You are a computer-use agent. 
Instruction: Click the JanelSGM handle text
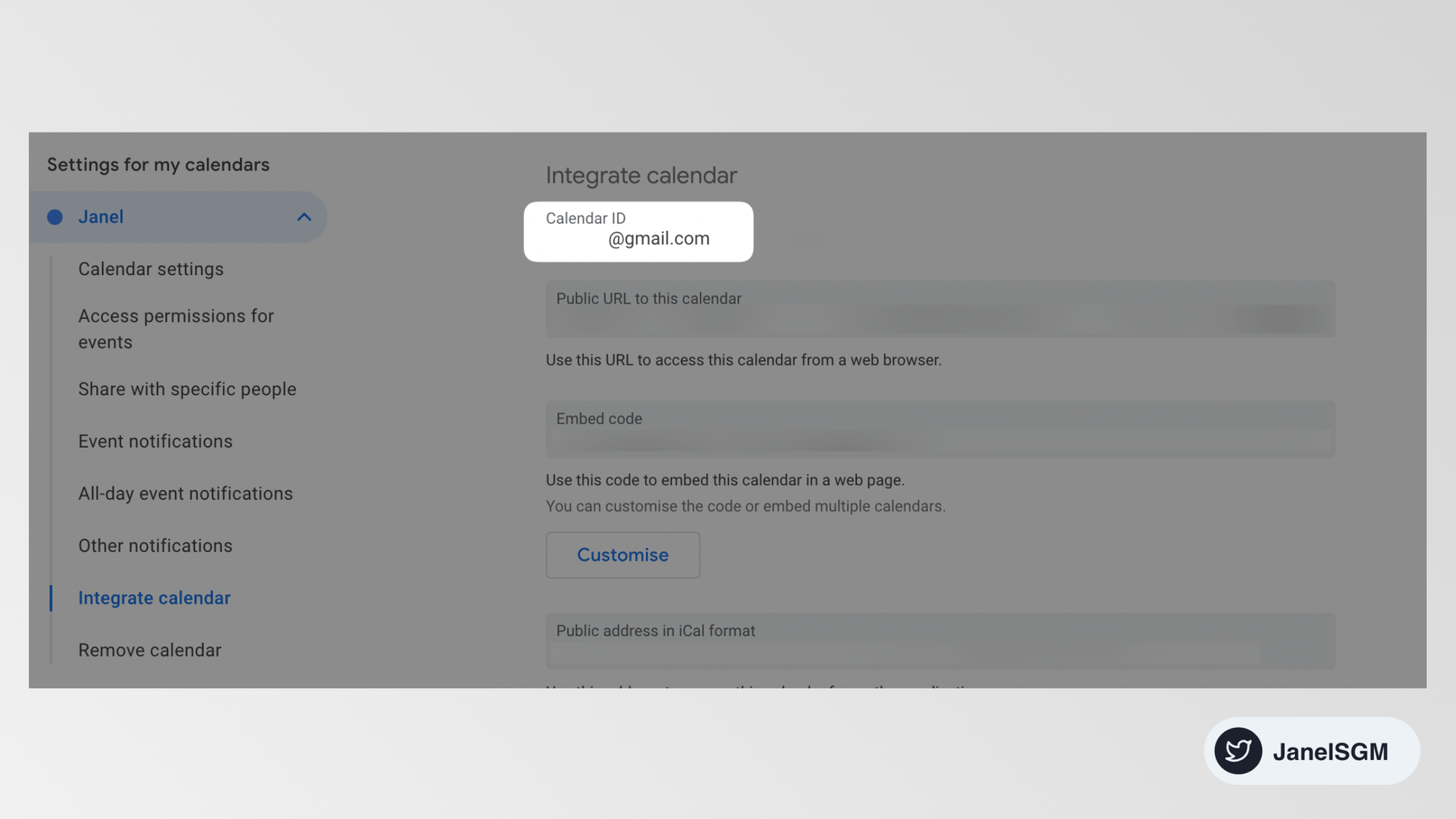click(x=1330, y=751)
